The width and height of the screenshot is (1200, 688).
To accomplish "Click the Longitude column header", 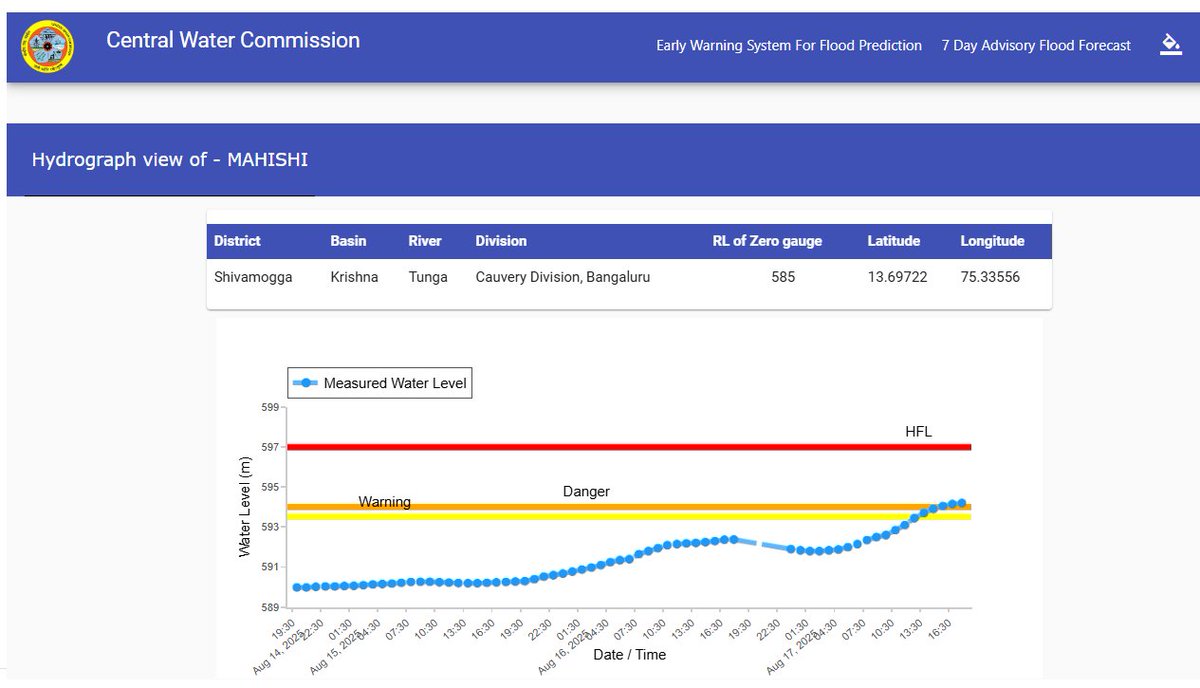I will (x=992, y=241).
